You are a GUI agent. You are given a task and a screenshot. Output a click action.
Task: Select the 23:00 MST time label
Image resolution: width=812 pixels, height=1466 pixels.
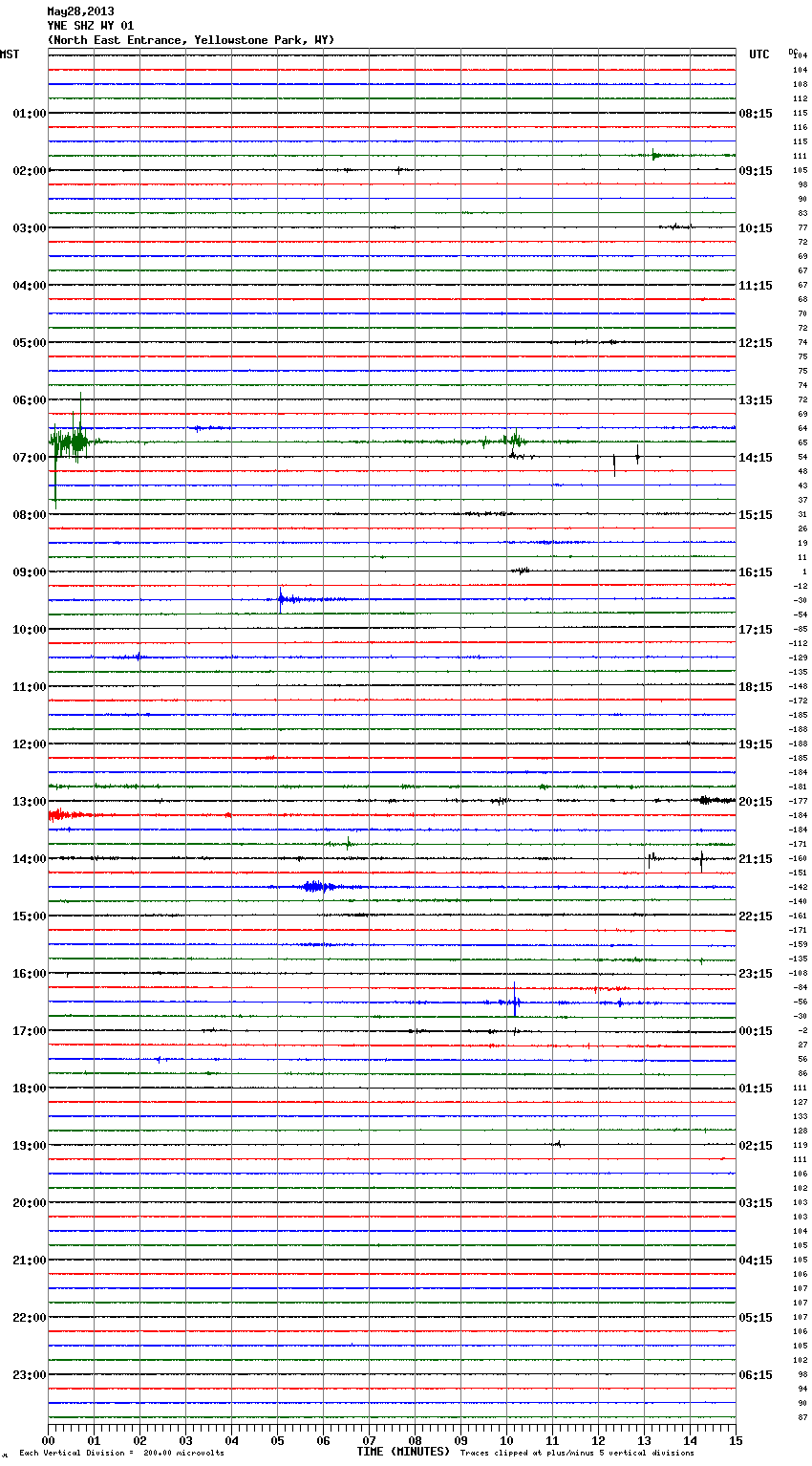(x=29, y=1375)
